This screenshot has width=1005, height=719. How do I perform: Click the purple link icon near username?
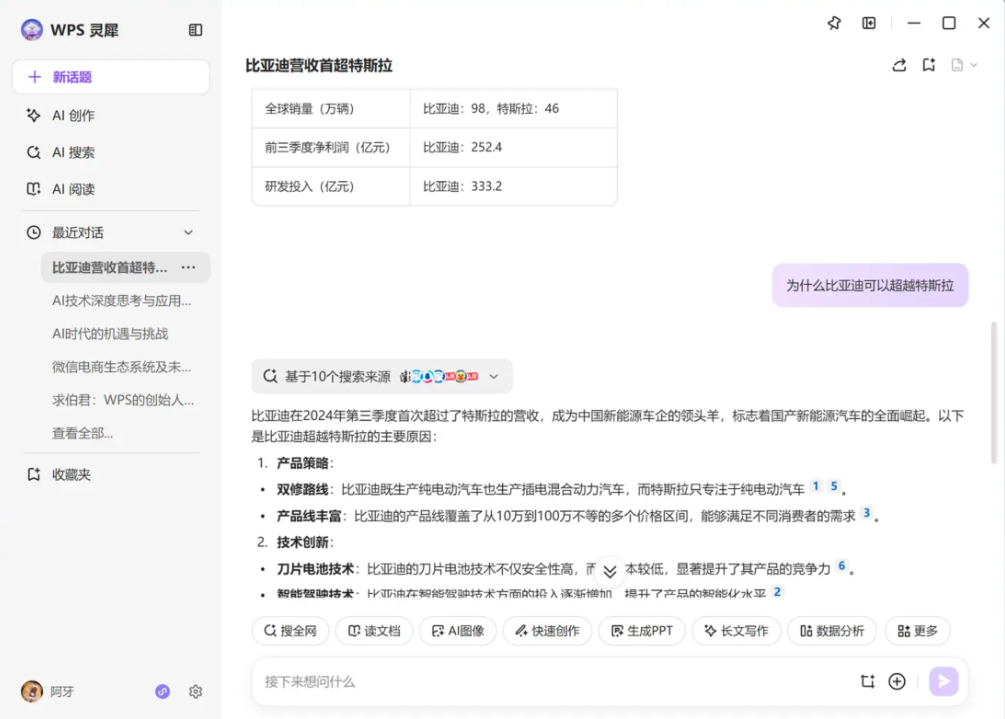click(x=162, y=691)
